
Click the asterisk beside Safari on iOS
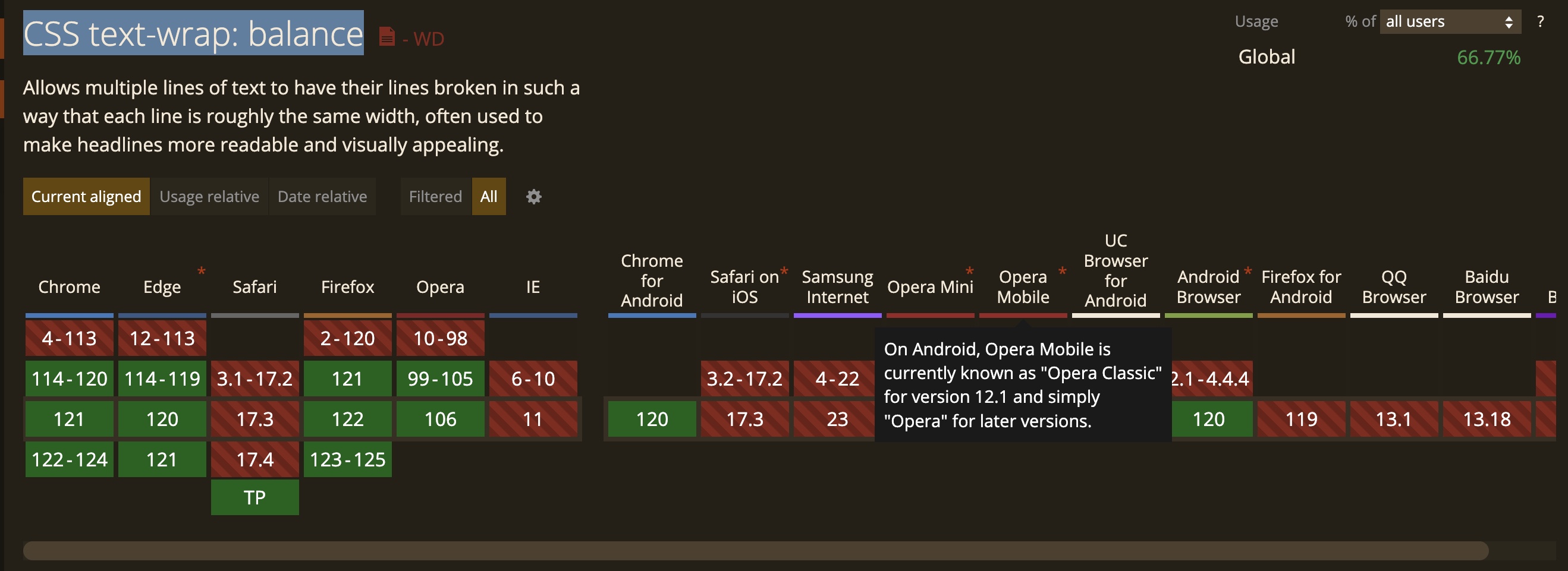(x=784, y=270)
